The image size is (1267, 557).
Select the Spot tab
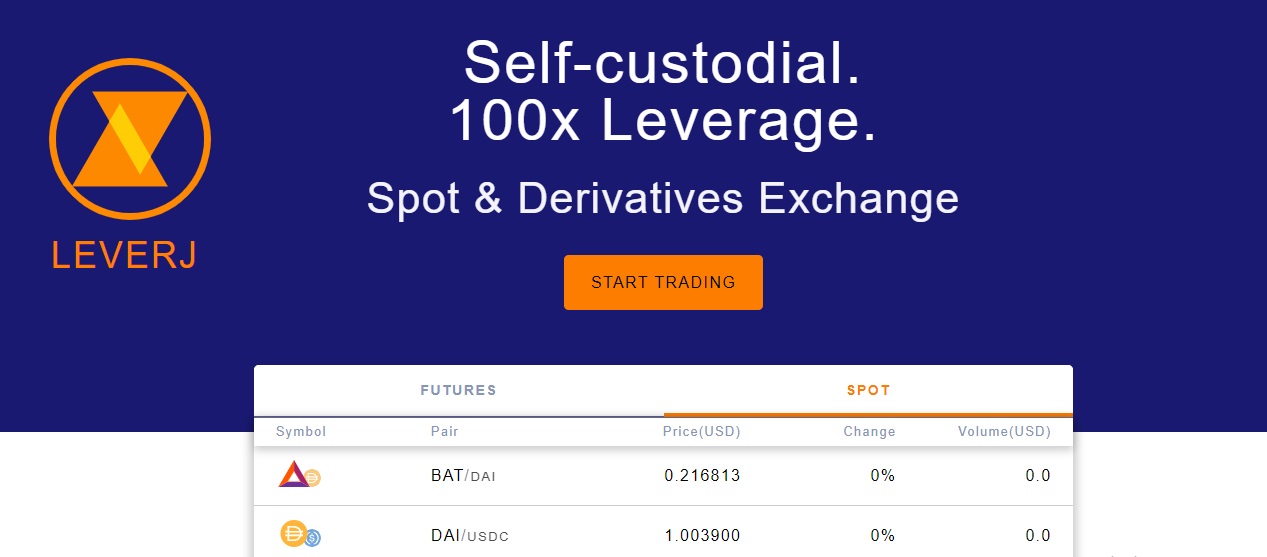pyautogui.click(x=868, y=390)
